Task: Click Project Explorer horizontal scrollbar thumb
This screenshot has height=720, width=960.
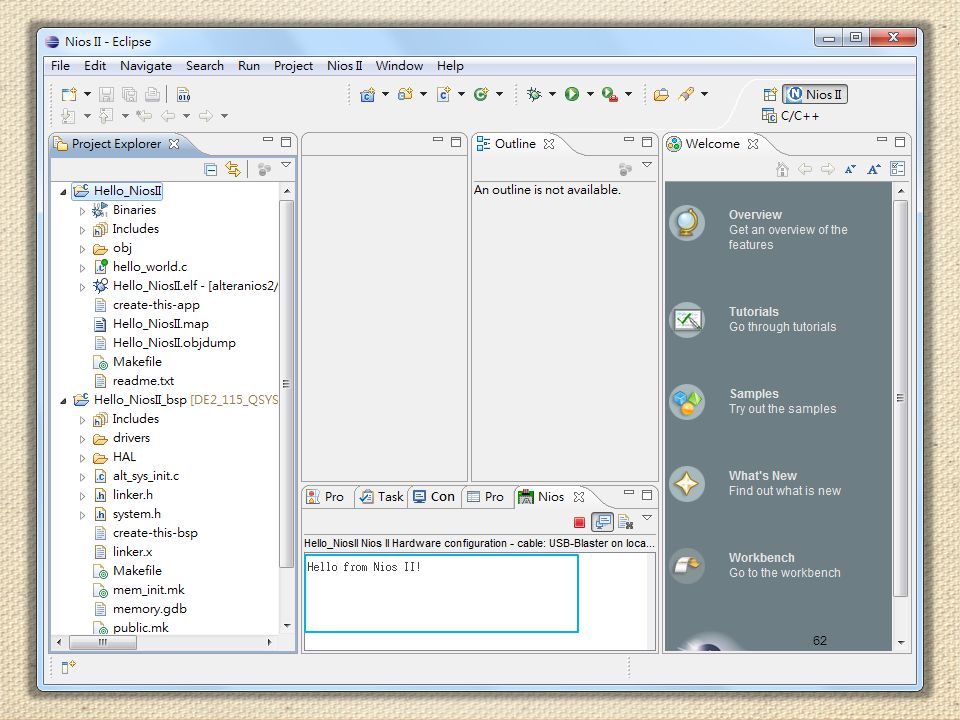Action: click(x=103, y=642)
